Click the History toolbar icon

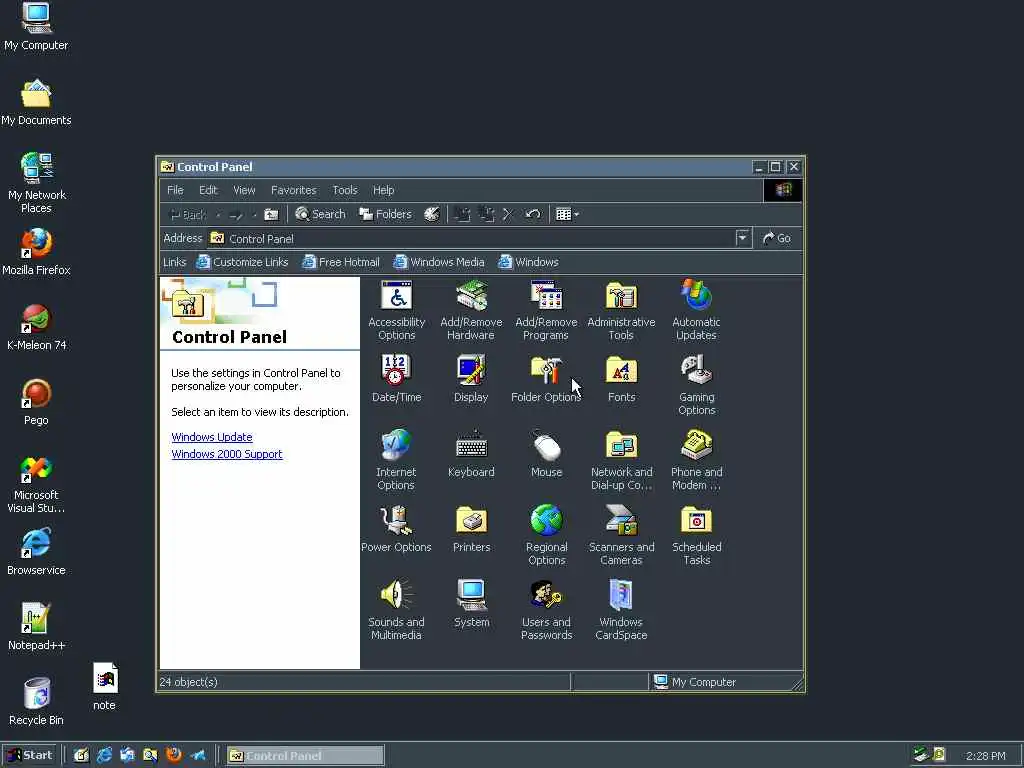click(432, 214)
